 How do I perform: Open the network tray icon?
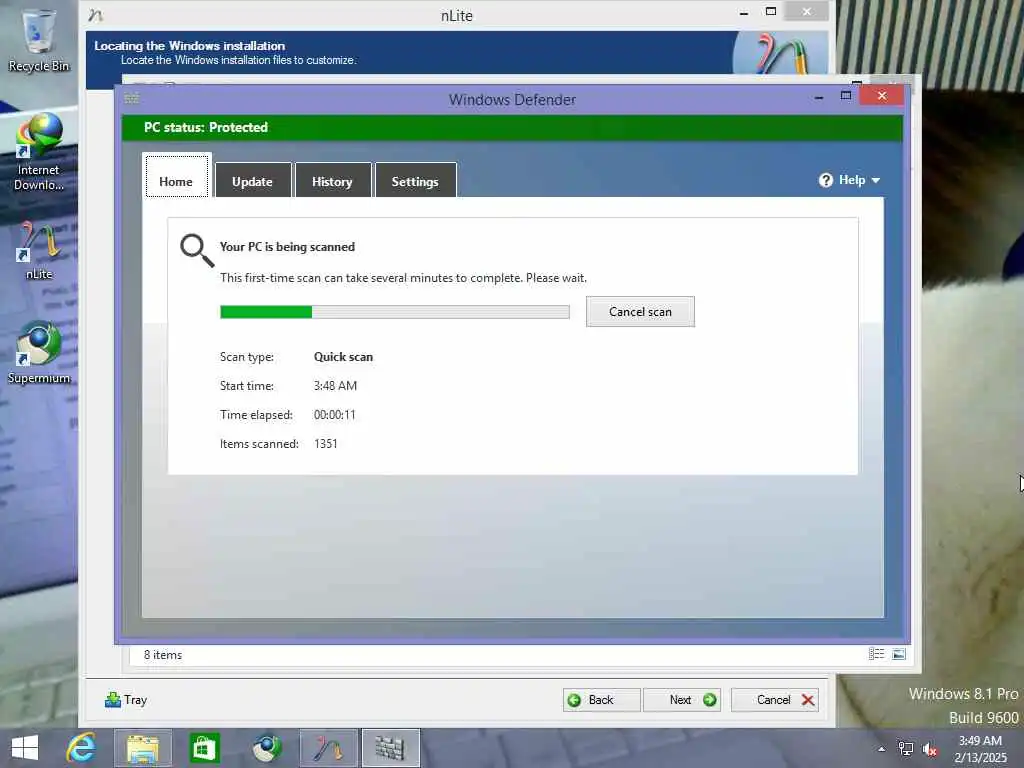click(905, 749)
